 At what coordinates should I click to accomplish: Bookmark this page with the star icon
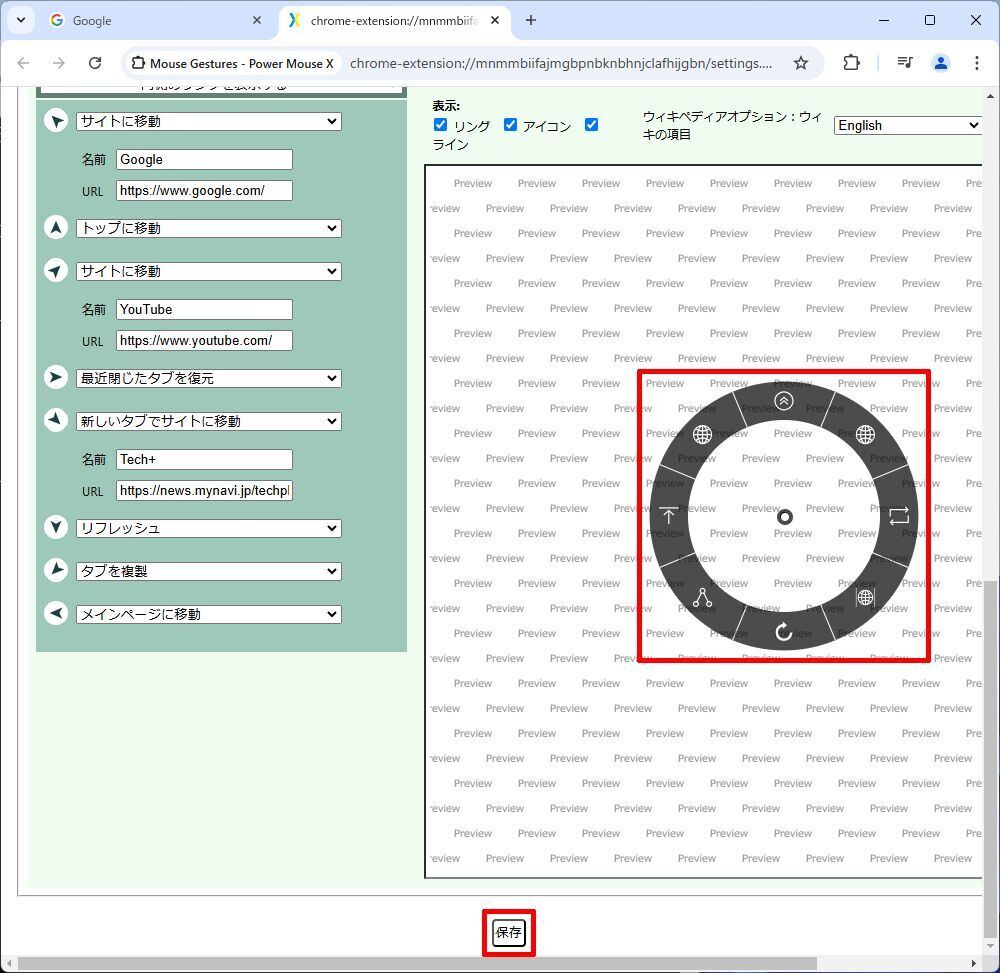(x=801, y=63)
